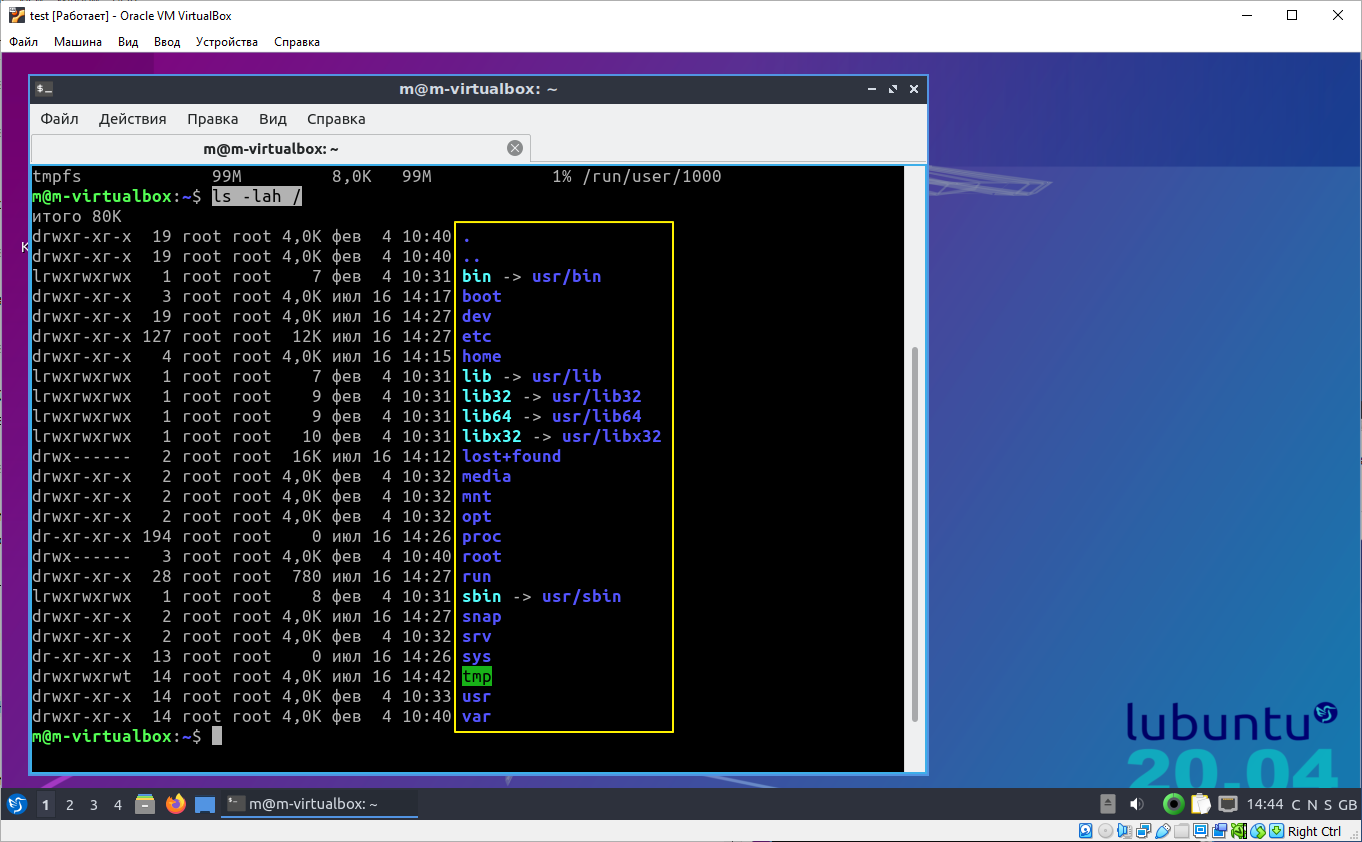Click the VirtualBox USB devices indicator
This screenshot has width=1362, height=842.
1163,831
